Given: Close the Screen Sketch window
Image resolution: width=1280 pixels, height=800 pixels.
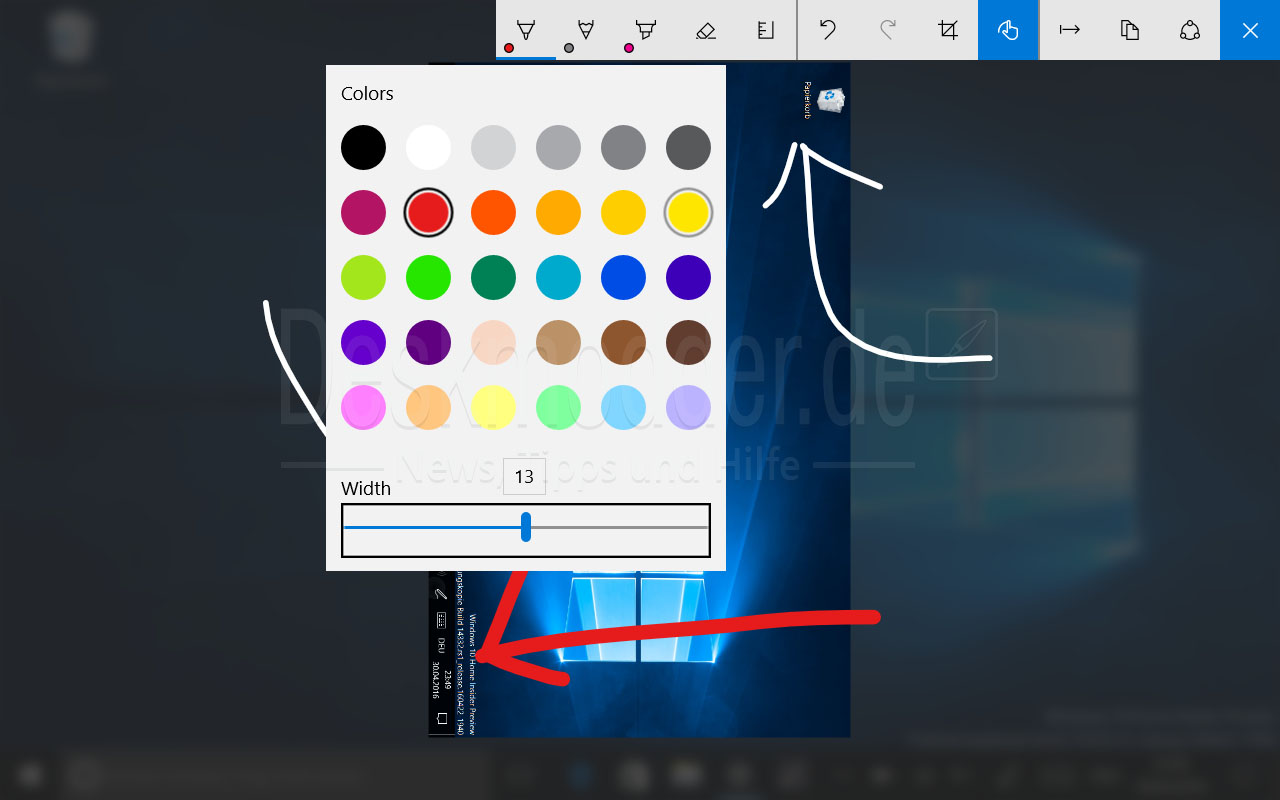Looking at the screenshot, I should pyautogui.click(x=1250, y=30).
